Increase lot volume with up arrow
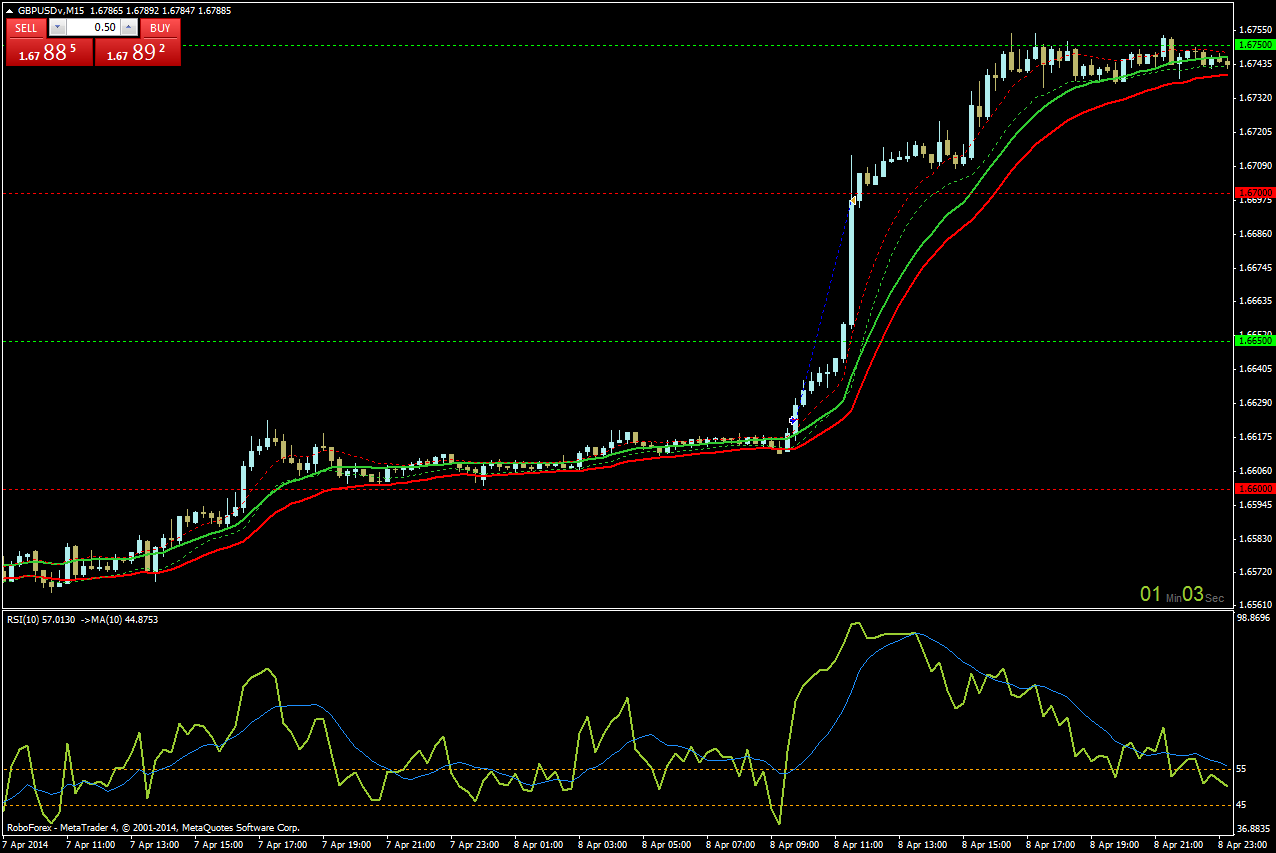The image size is (1276, 853). [x=129, y=28]
